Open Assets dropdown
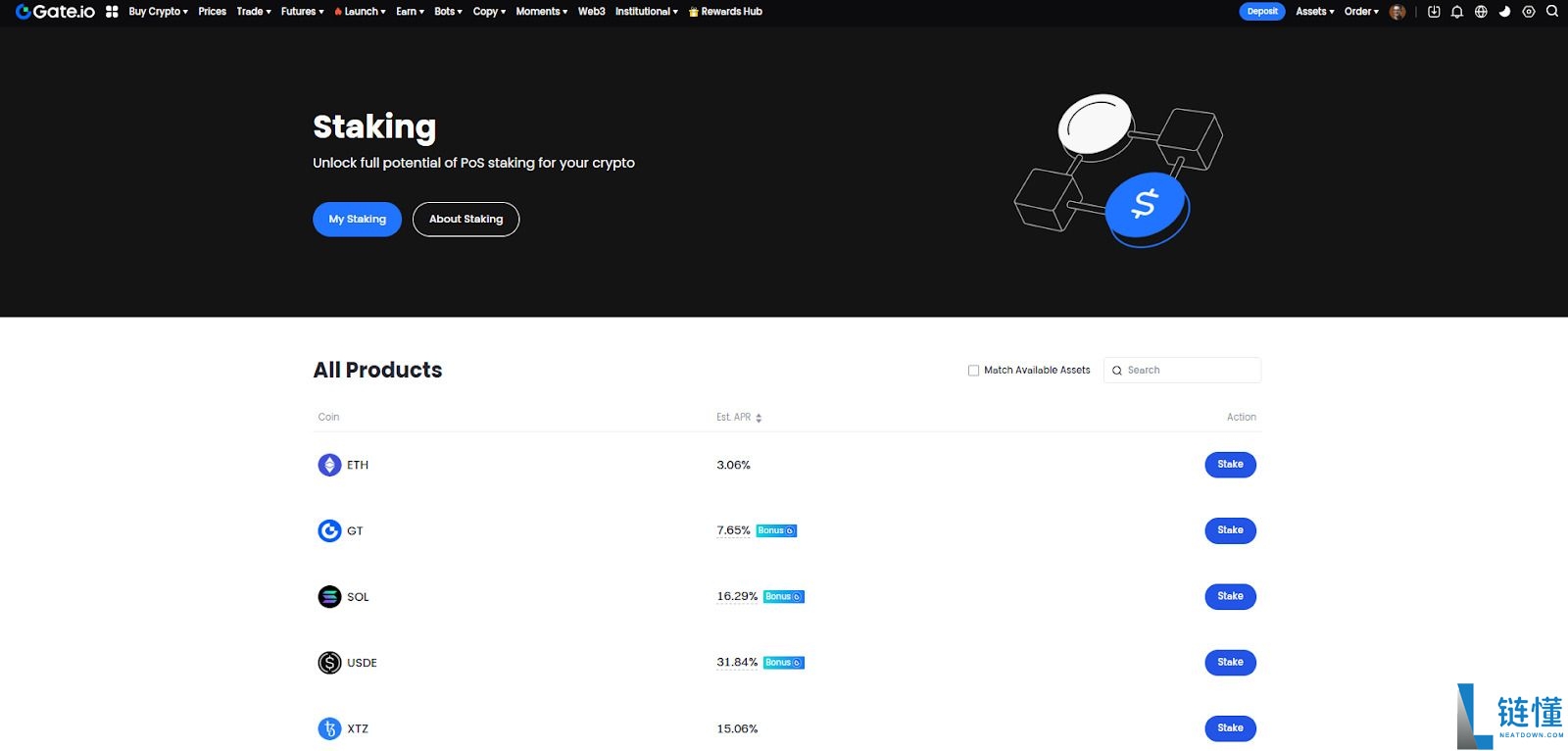Viewport: 1568px width, 751px height. (1314, 12)
